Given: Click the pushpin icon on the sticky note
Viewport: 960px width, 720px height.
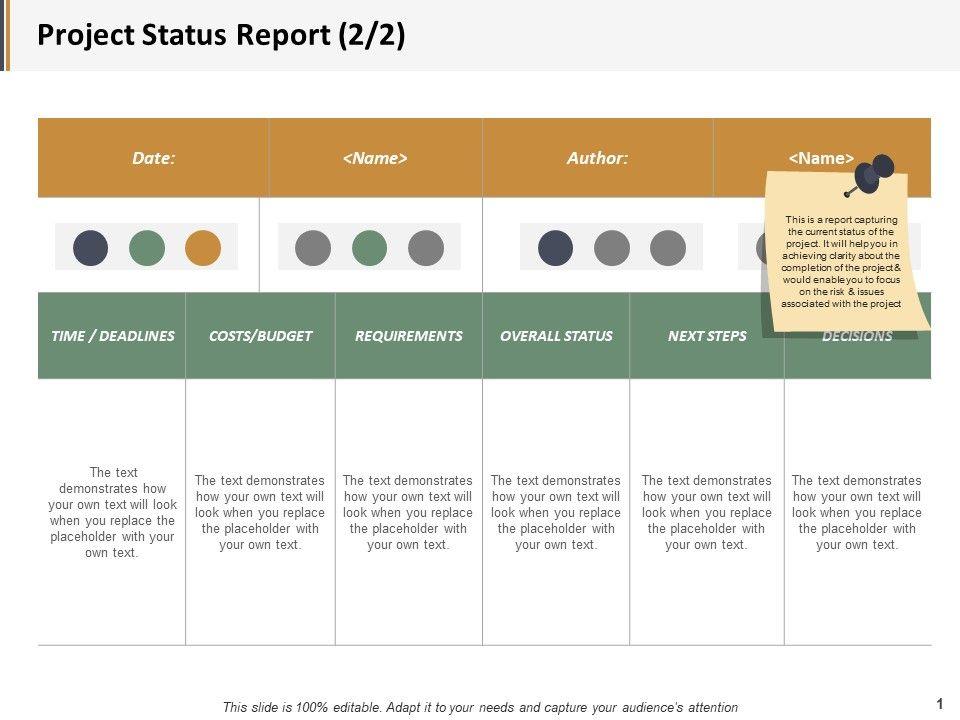Looking at the screenshot, I should tap(872, 174).
